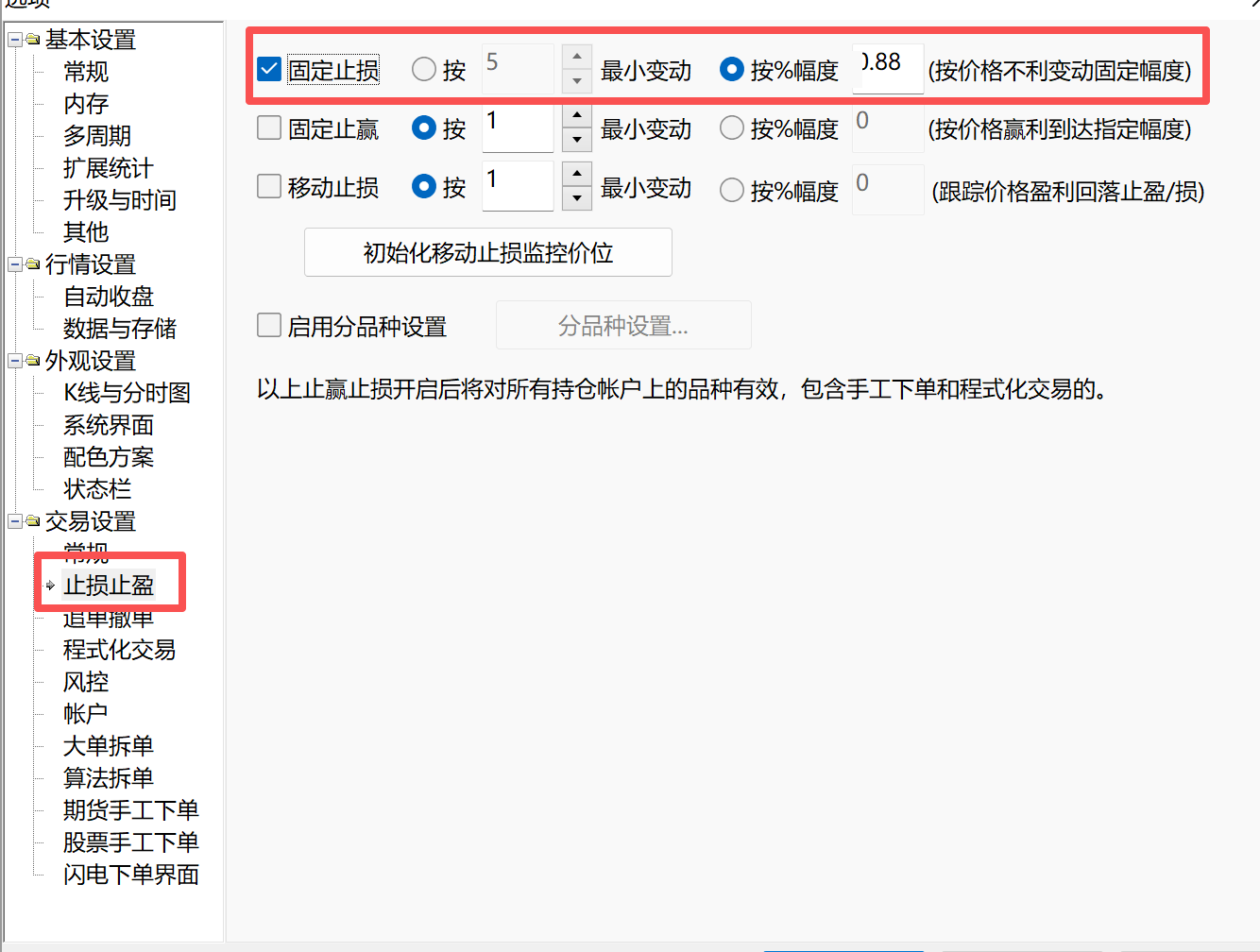1260x952 pixels.
Task: Select 按 最小变动 radio for 移动止损
Action: pos(424,186)
